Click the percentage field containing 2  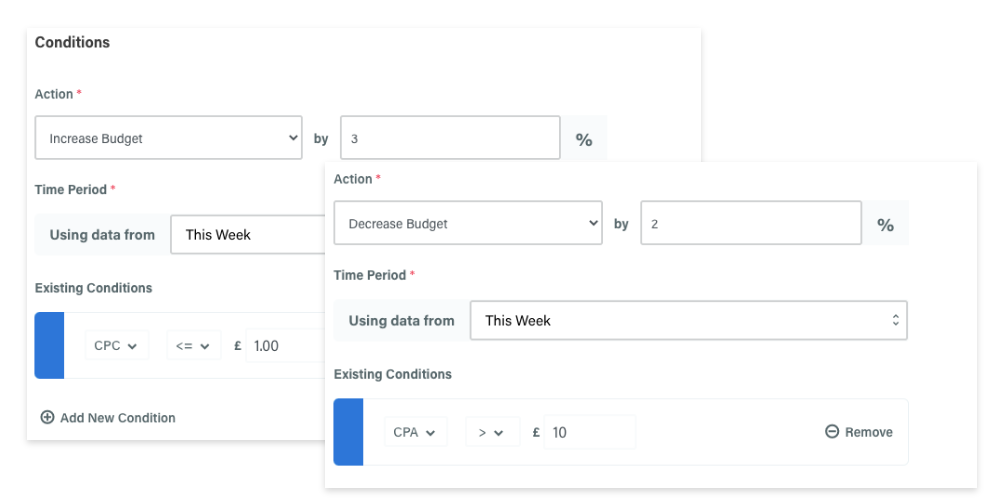click(x=751, y=223)
